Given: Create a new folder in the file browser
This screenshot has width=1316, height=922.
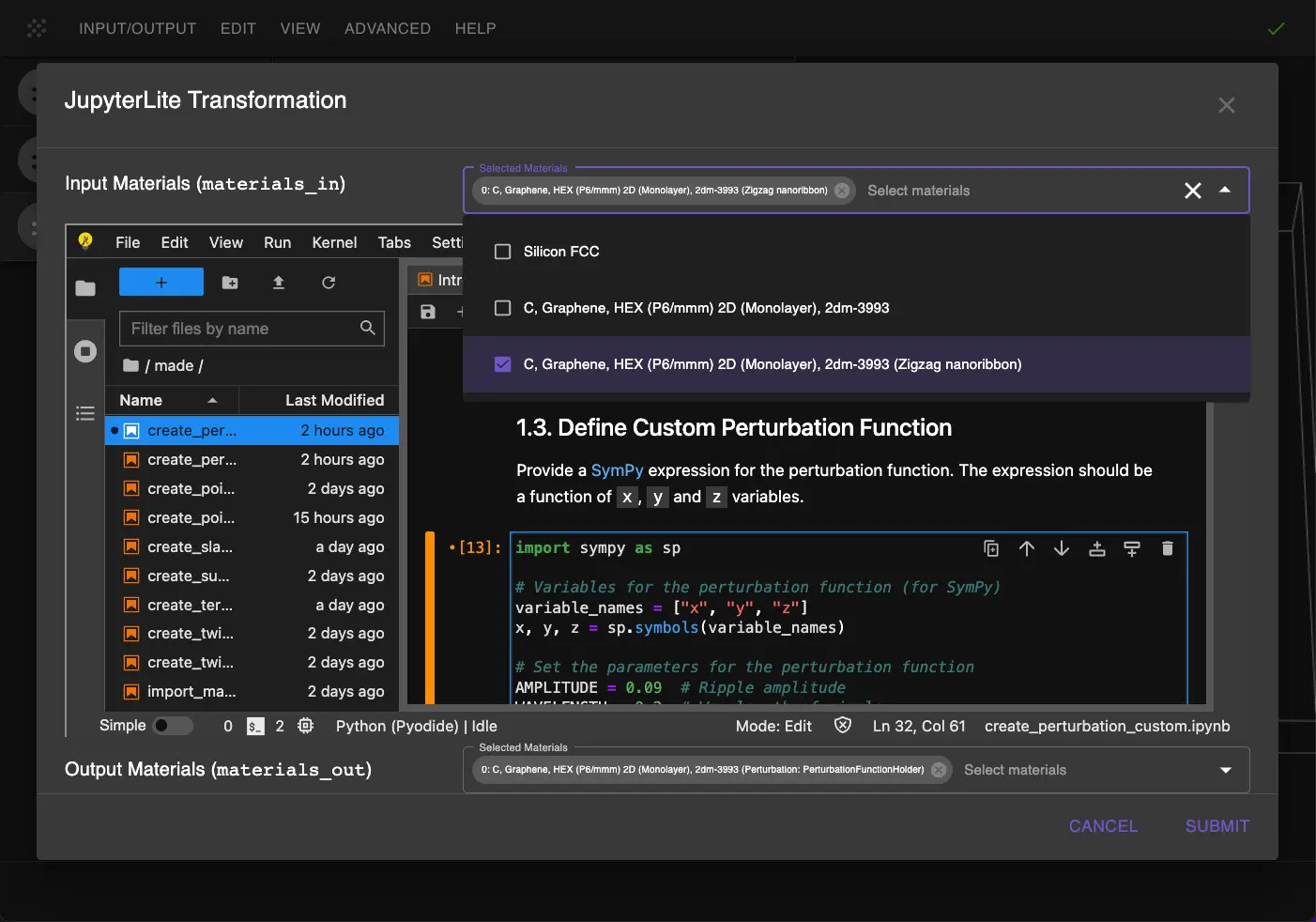Looking at the screenshot, I should point(230,282).
